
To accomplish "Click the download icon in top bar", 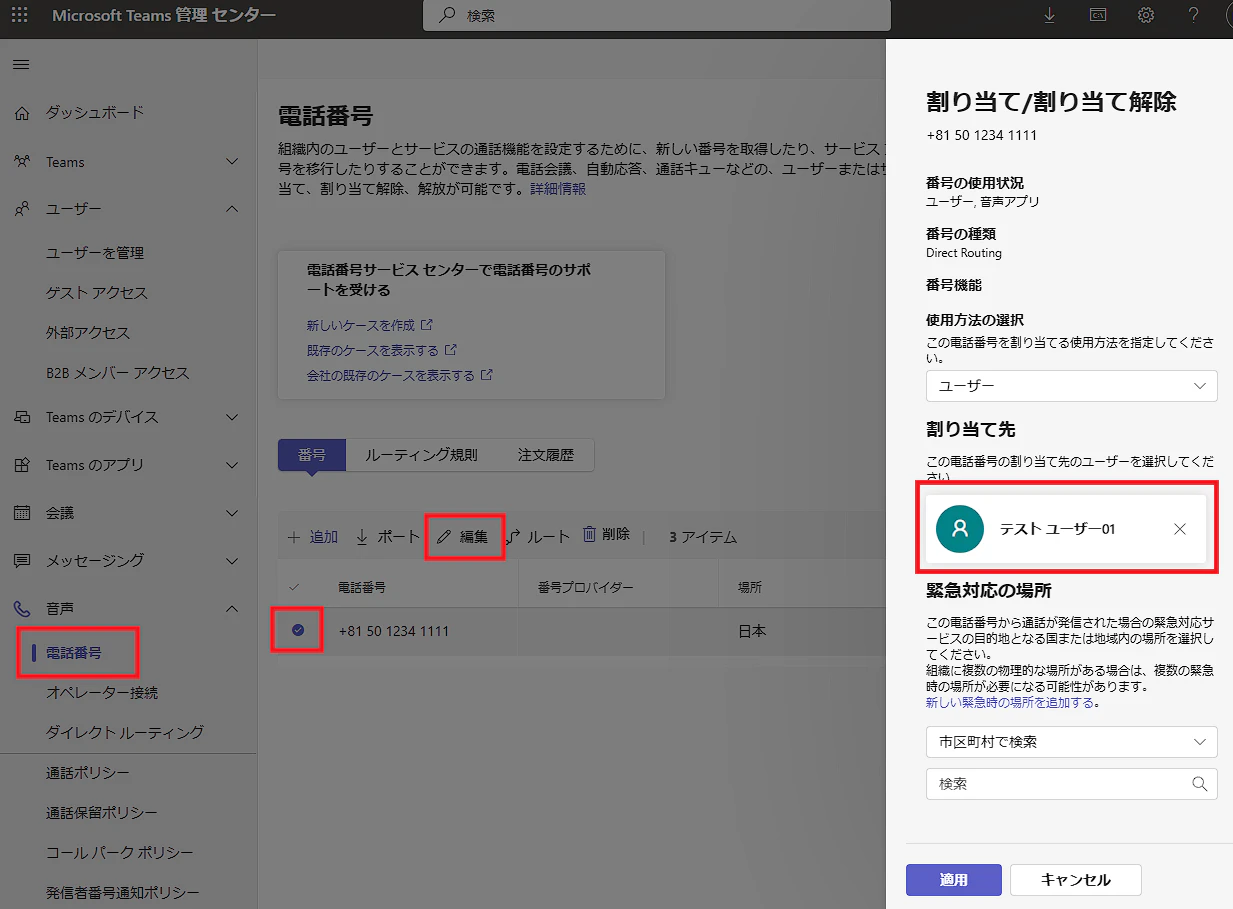I will click(1049, 15).
